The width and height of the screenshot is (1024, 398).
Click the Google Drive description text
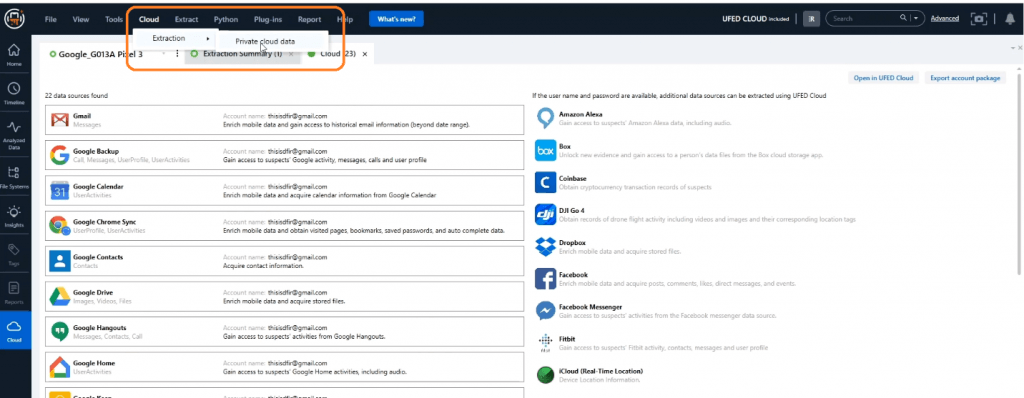coord(284,301)
